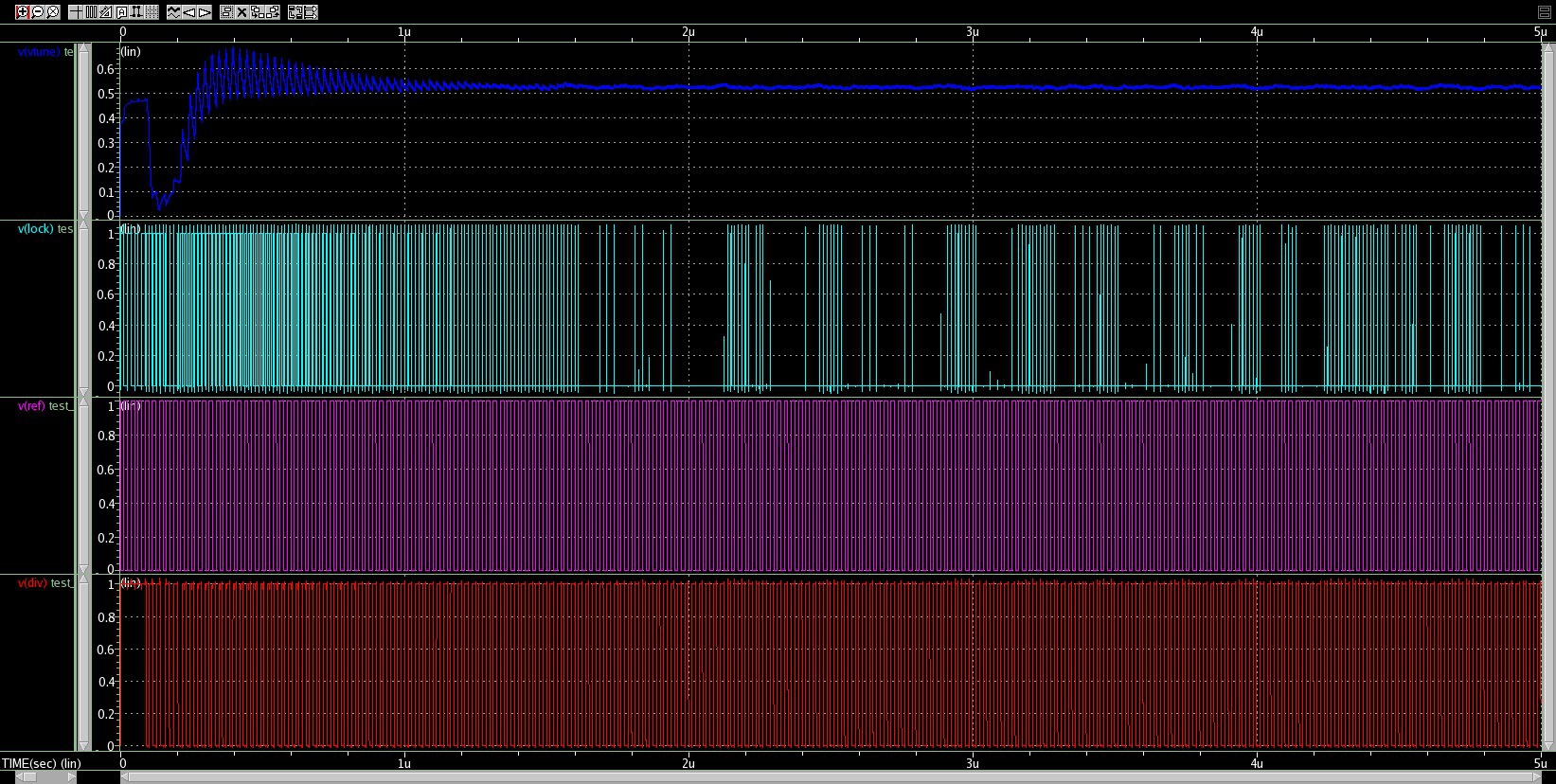The image size is (1556, 784).
Task: Click the zoom out magnifier icon
Action: 38,12
